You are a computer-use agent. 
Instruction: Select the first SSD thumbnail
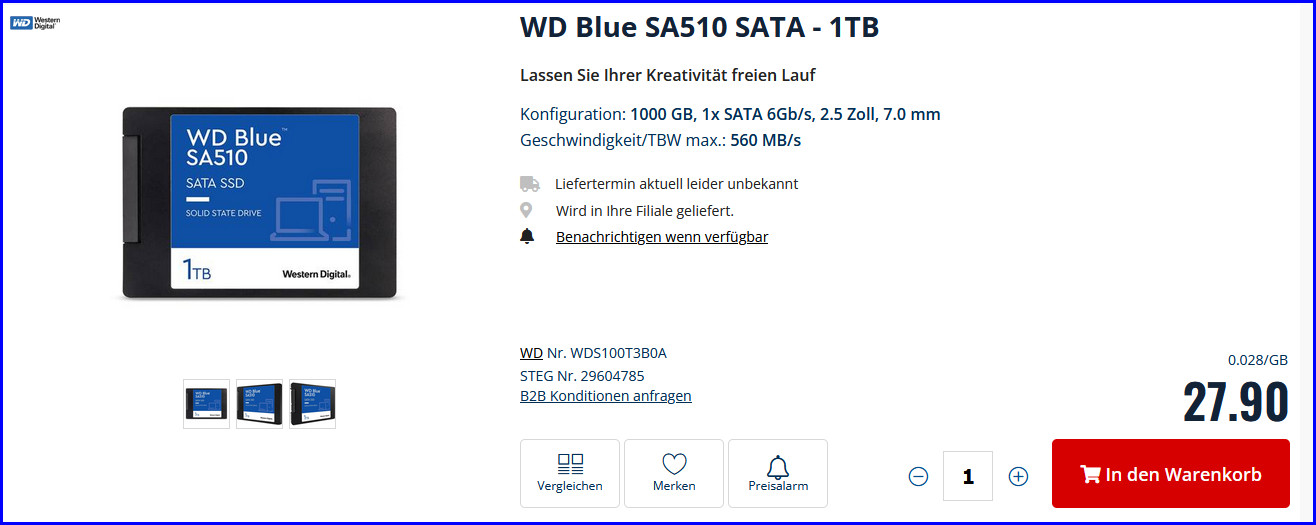click(x=207, y=404)
